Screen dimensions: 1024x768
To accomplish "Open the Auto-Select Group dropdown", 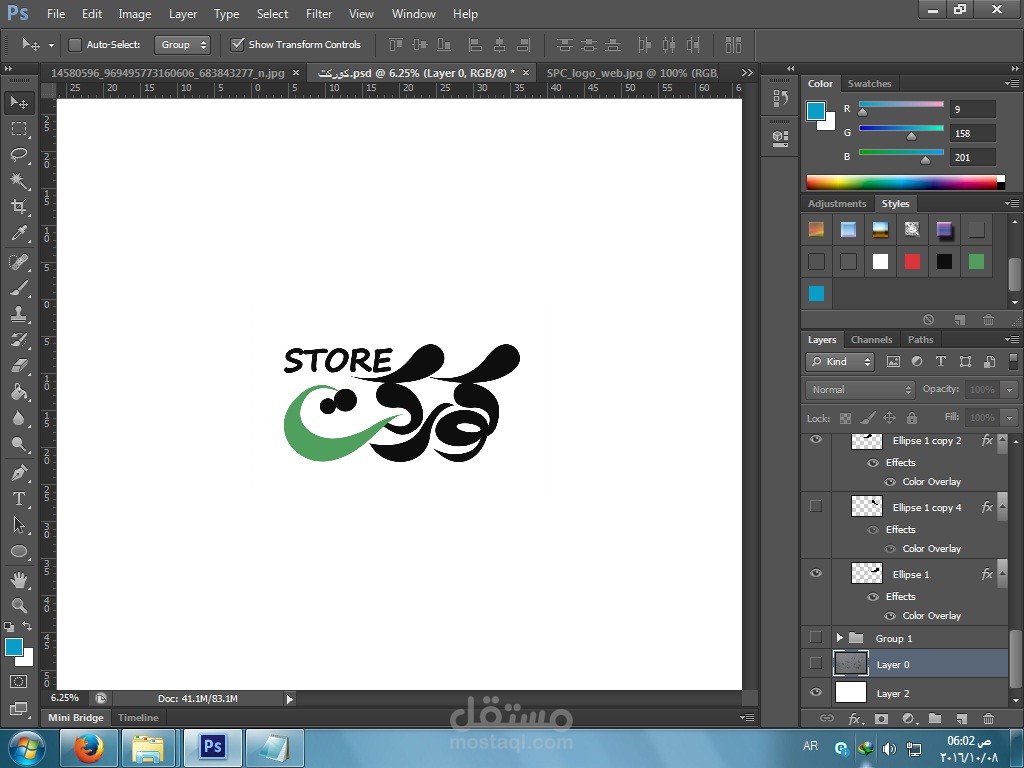I will click(182, 45).
